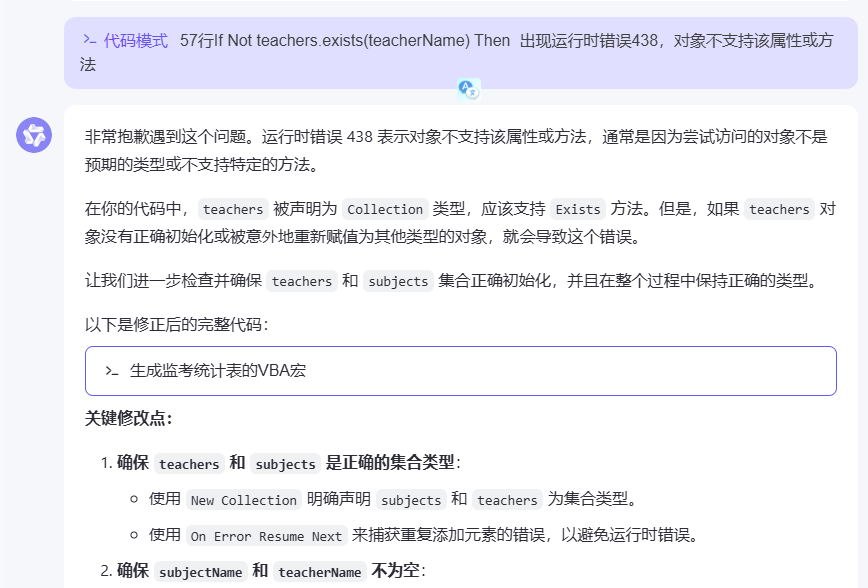Click the user message text about 运行时错误438

click(457, 52)
